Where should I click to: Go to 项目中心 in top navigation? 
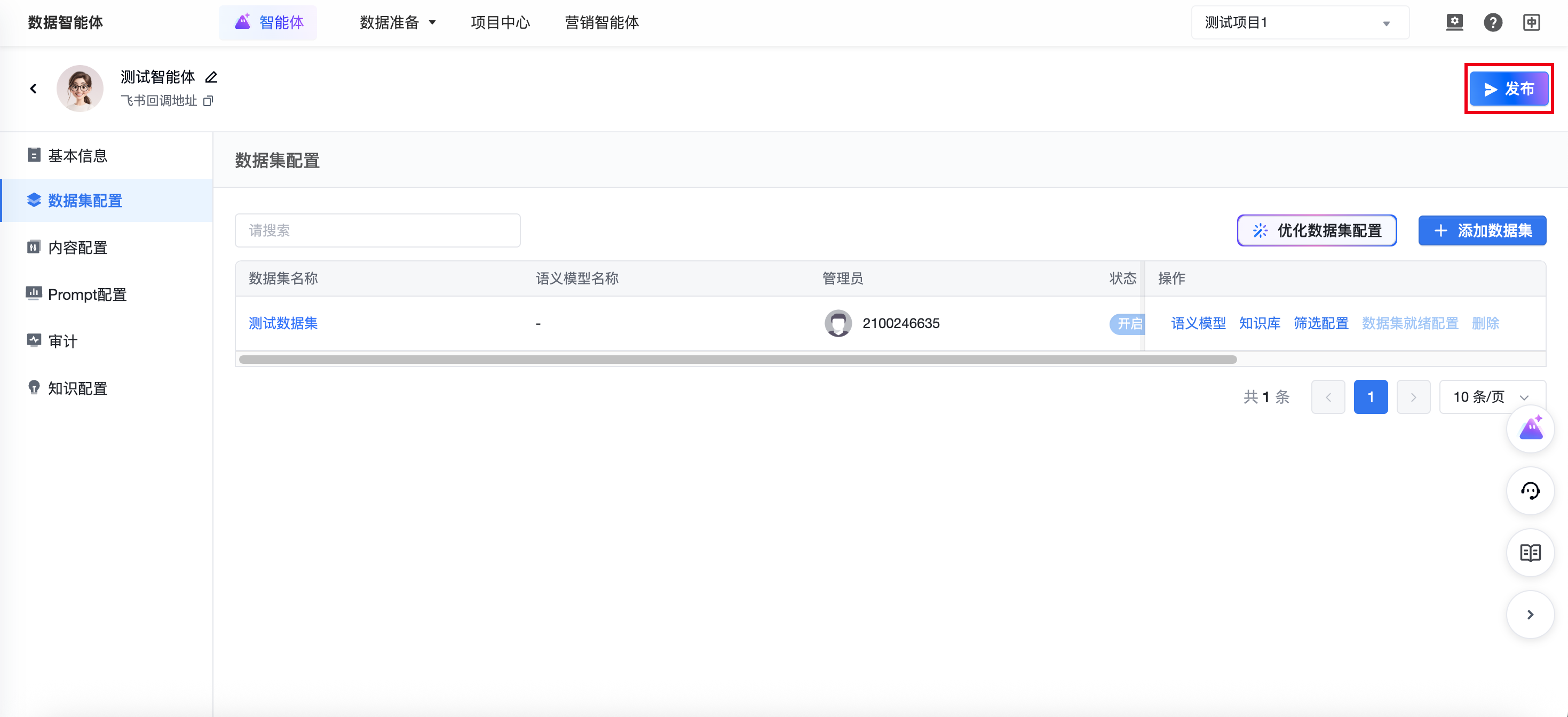click(x=501, y=22)
